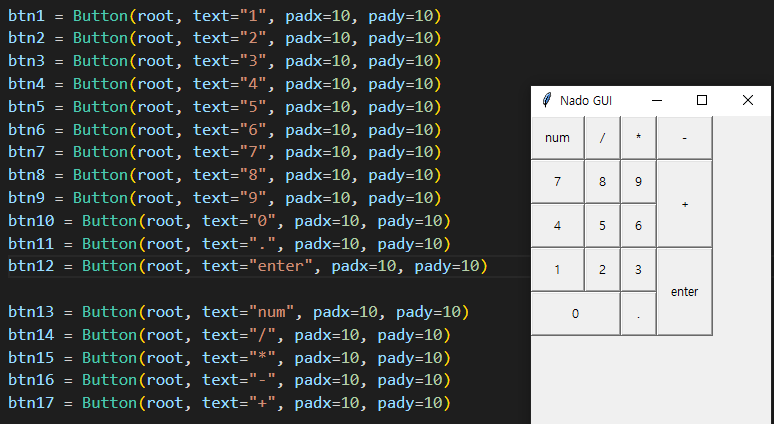Click the tall enter button

coord(685,292)
